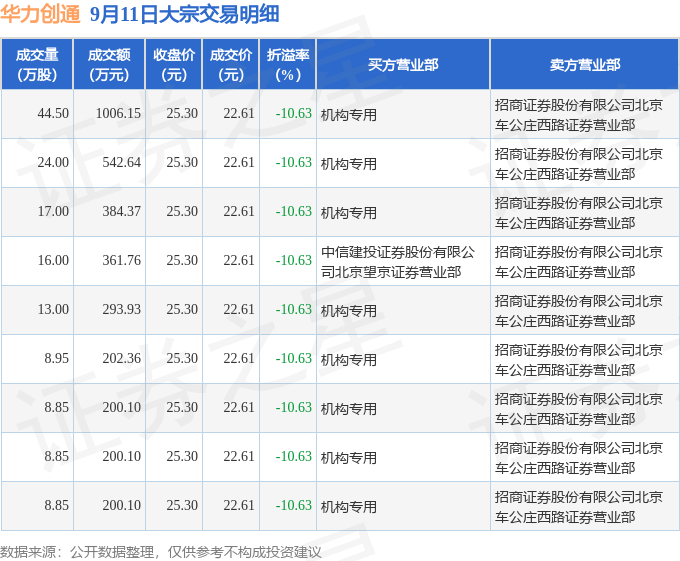Select the 卖方营业部 column header
680x561 pixels.
[x=585, y=64]
